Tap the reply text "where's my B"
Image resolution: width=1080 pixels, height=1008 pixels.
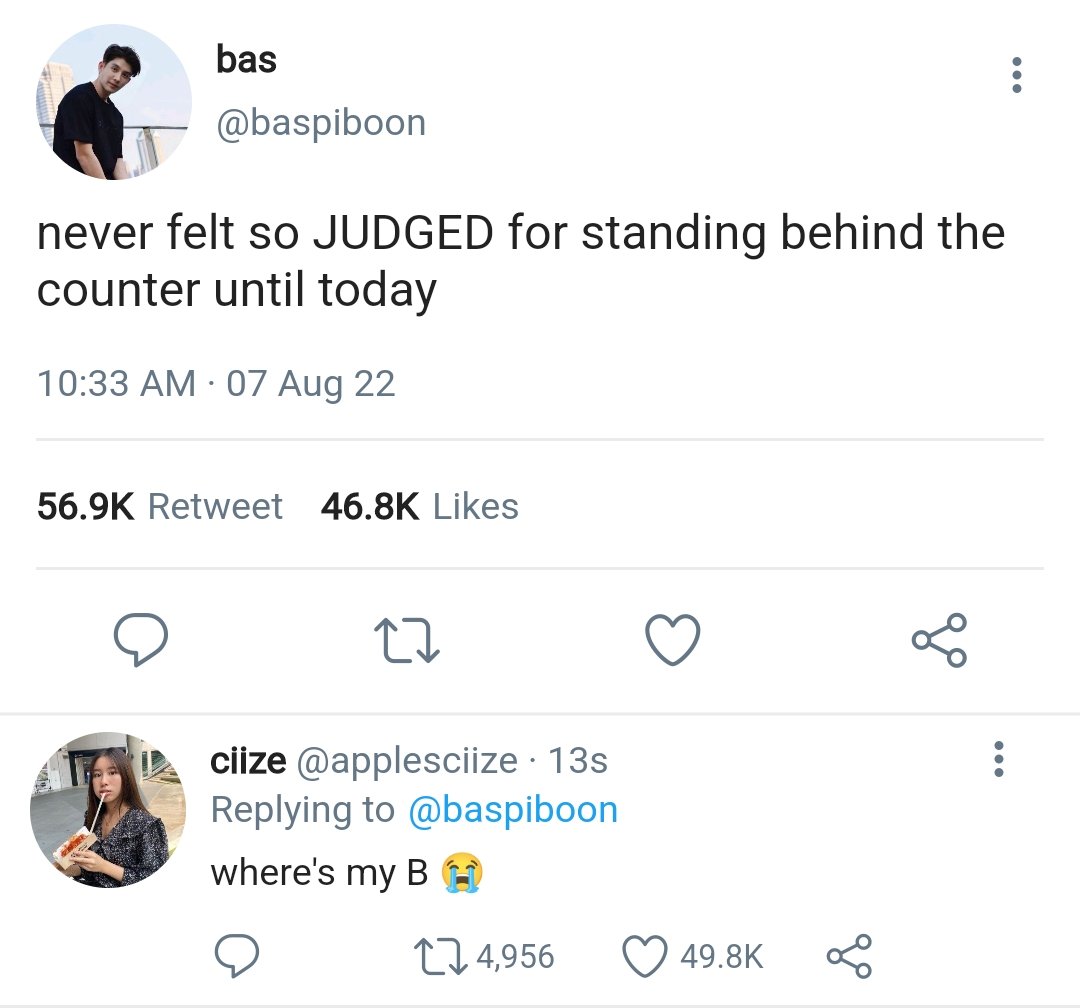[320, 873]
